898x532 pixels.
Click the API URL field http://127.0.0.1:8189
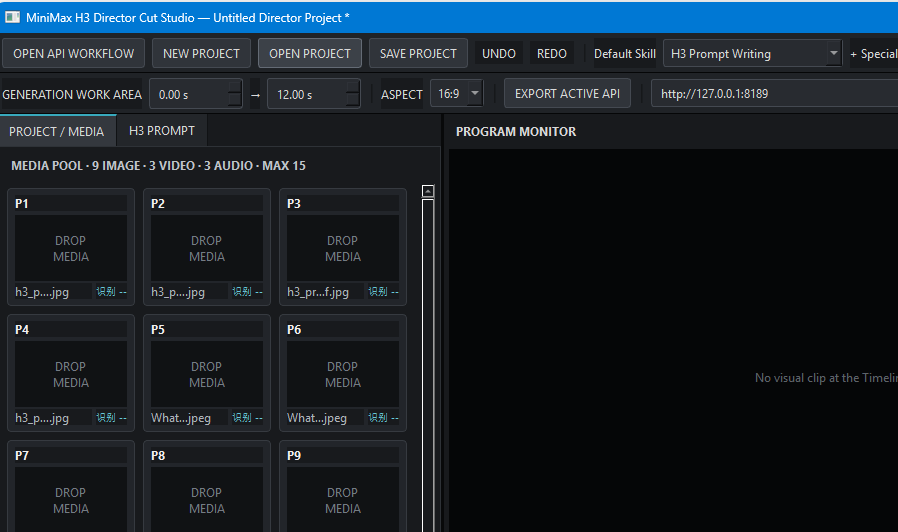pos(774,94)
